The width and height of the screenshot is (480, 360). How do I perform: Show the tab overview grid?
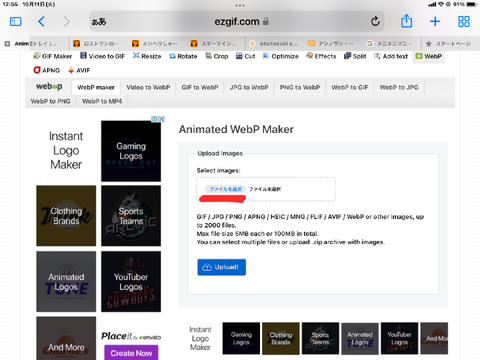click(464, 21)
